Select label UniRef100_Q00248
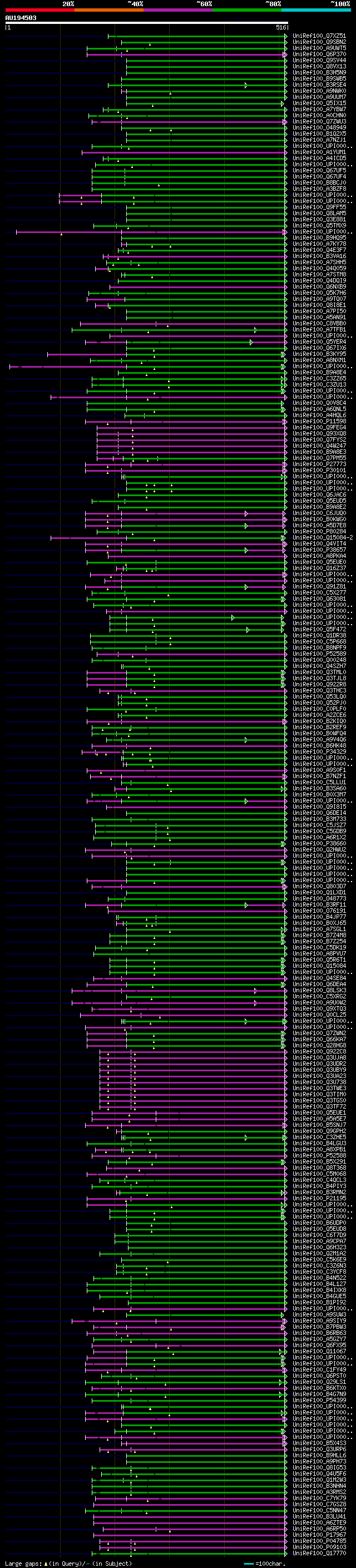The height and width of the screenshot is (1568, 356). [319, 660]
